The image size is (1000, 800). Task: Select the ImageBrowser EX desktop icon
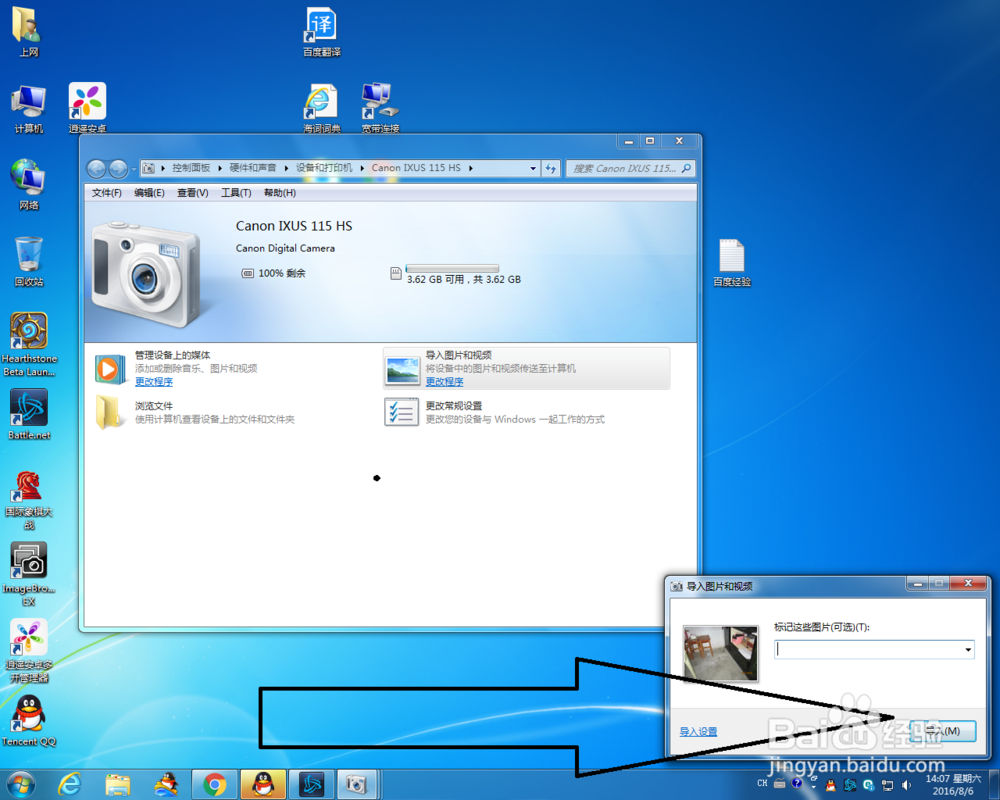[29, 574]
